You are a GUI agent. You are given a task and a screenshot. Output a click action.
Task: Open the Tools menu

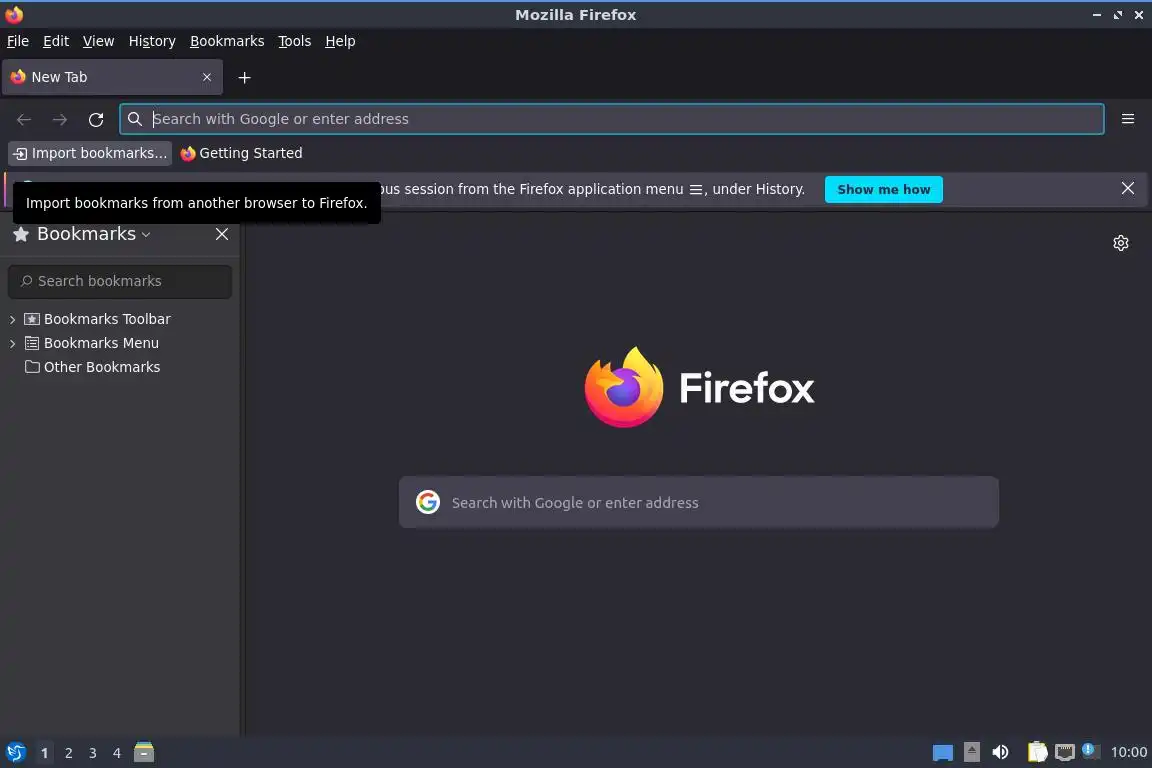[295, 41]
